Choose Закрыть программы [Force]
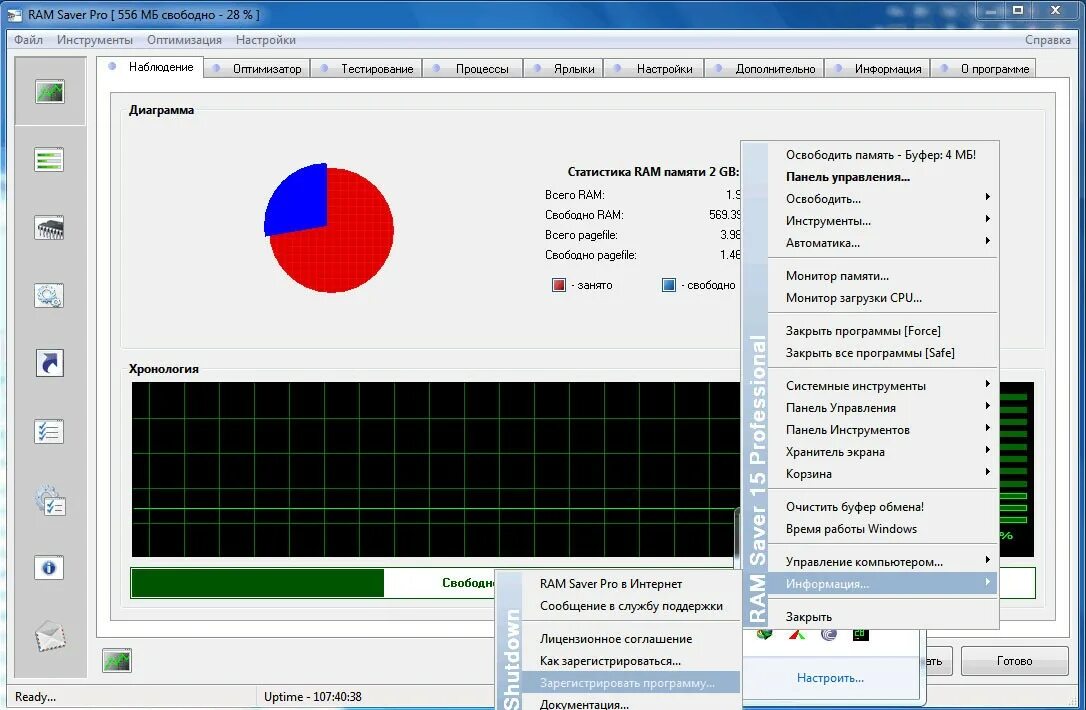Viewport: 1086px width, 710px height. point(881,331)
